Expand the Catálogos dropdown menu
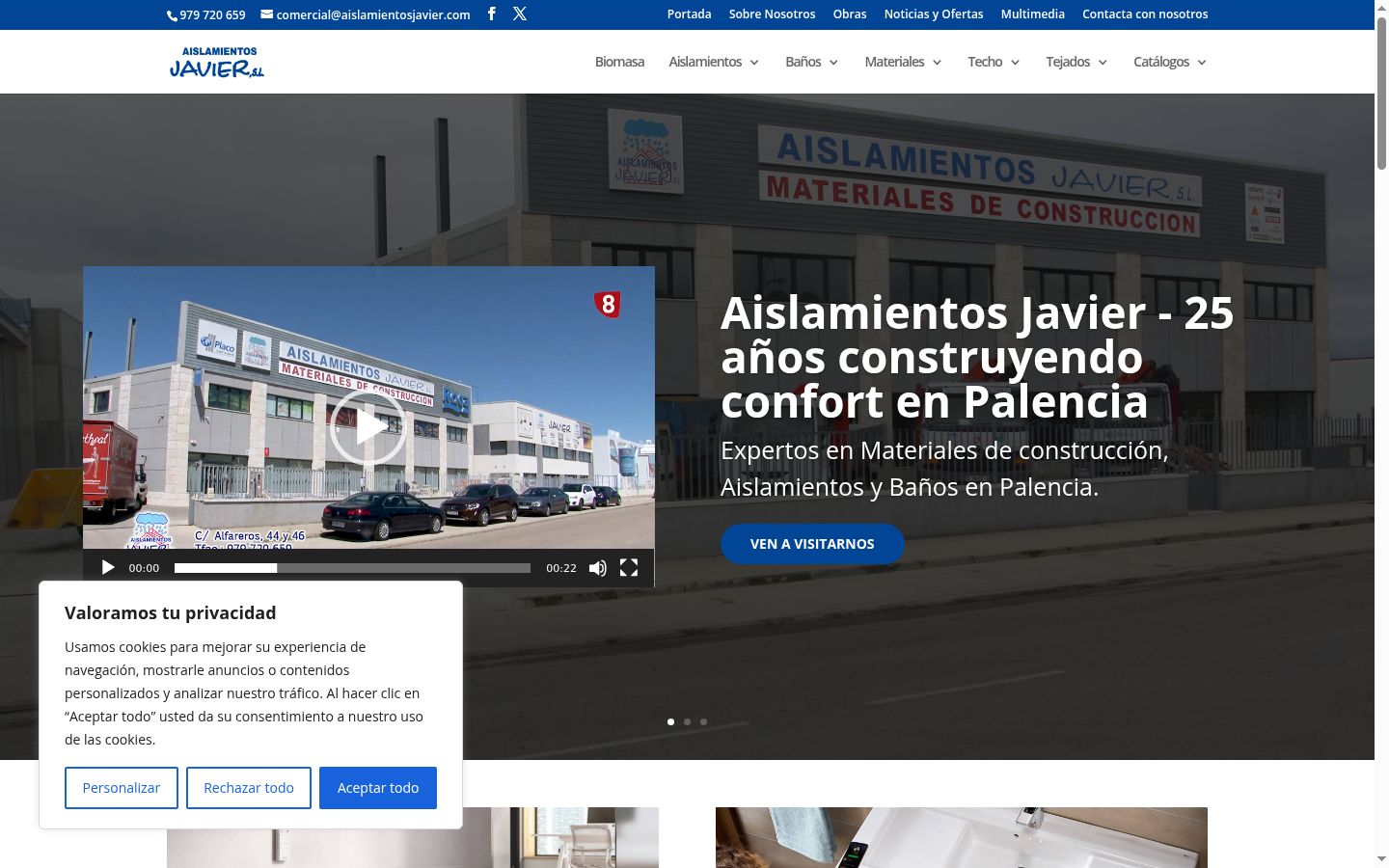1389x868 pixels. 1170,62
